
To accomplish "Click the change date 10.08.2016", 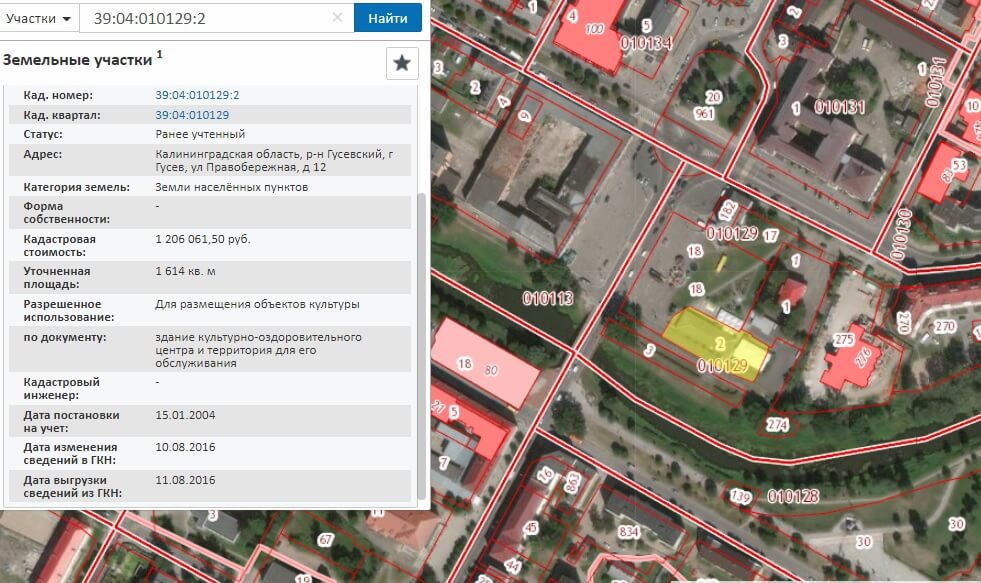I will [x=185, y=447].
